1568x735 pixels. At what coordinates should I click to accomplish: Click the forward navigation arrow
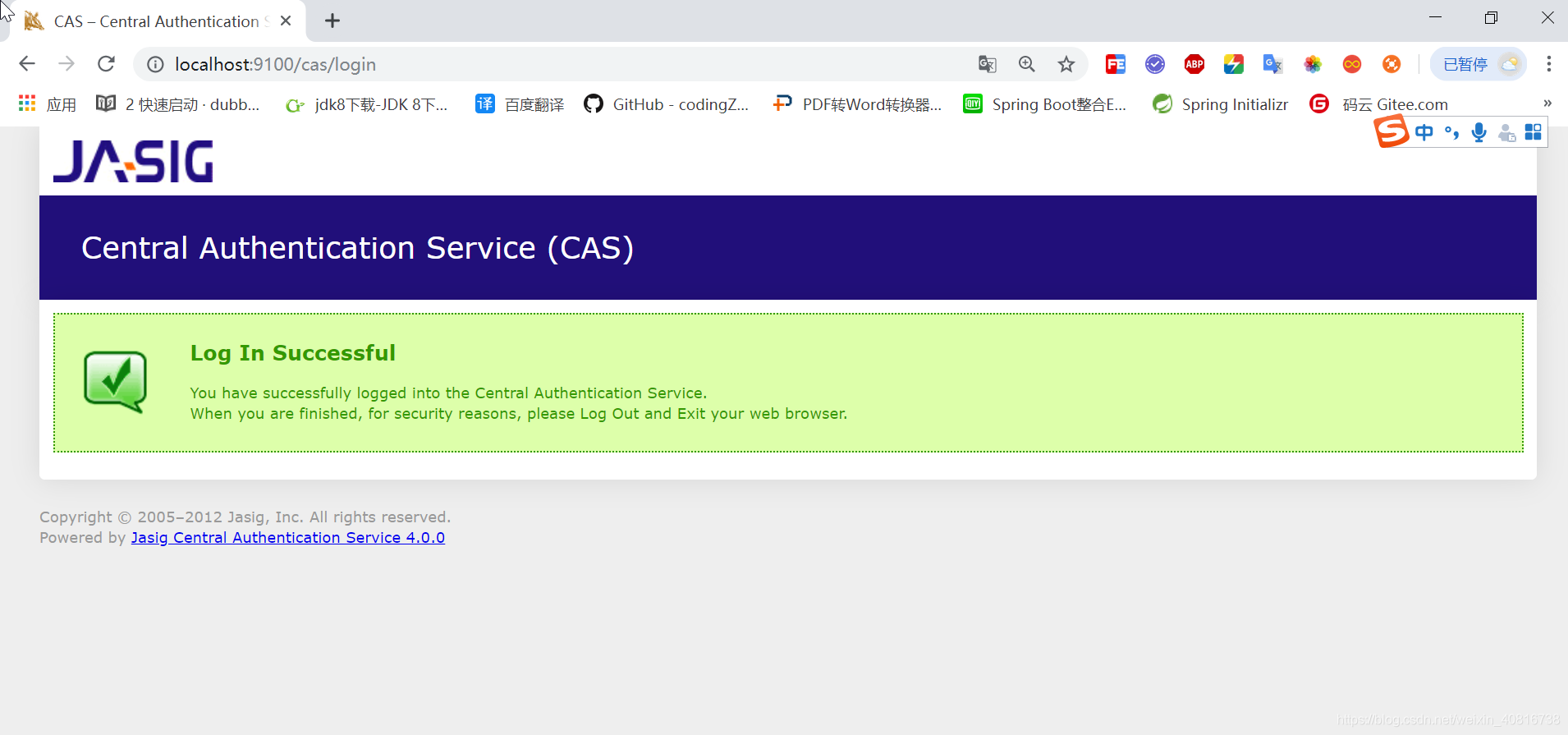coord(66,64)
